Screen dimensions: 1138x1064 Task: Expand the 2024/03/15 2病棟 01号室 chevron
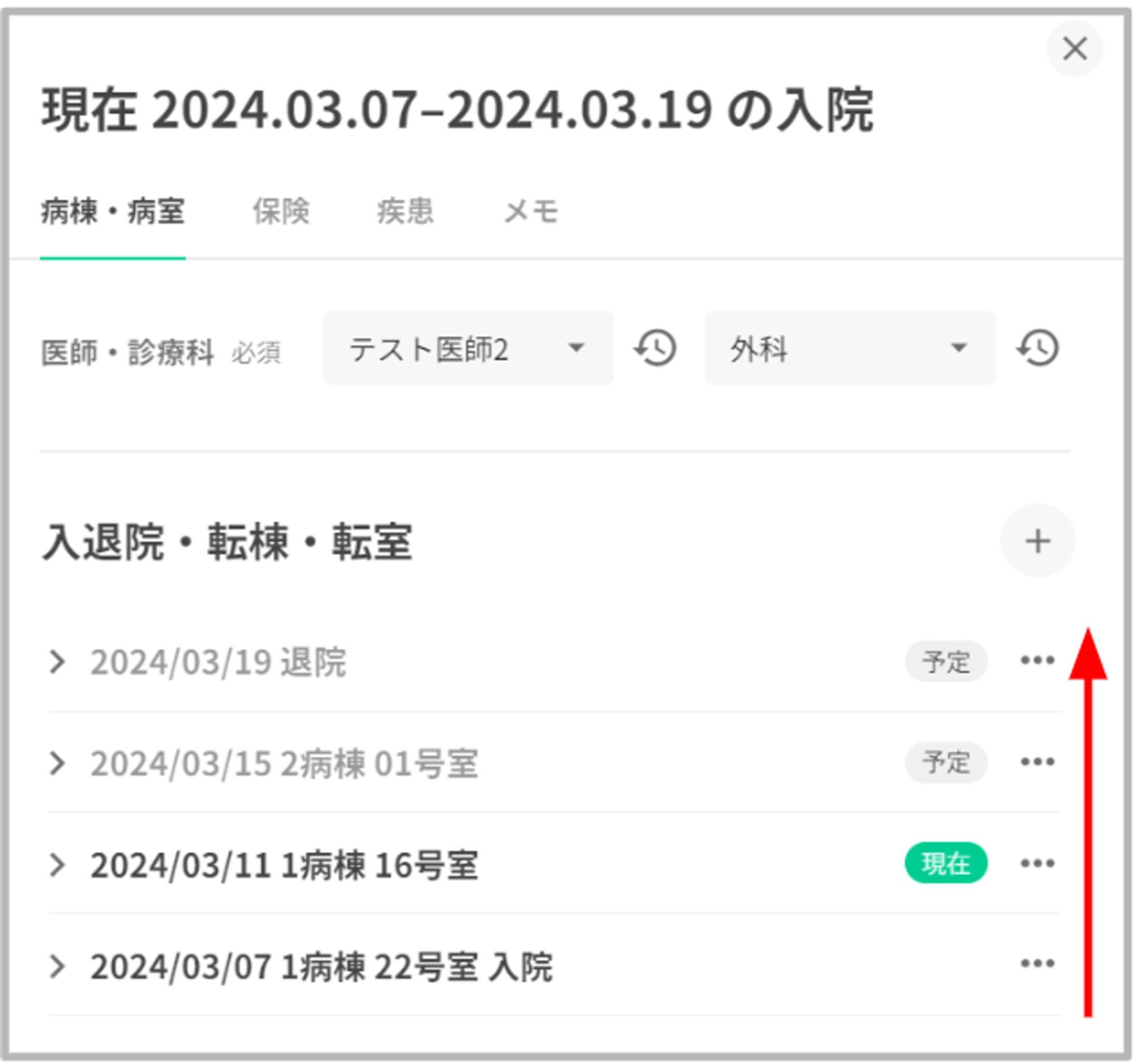(57, 764)
